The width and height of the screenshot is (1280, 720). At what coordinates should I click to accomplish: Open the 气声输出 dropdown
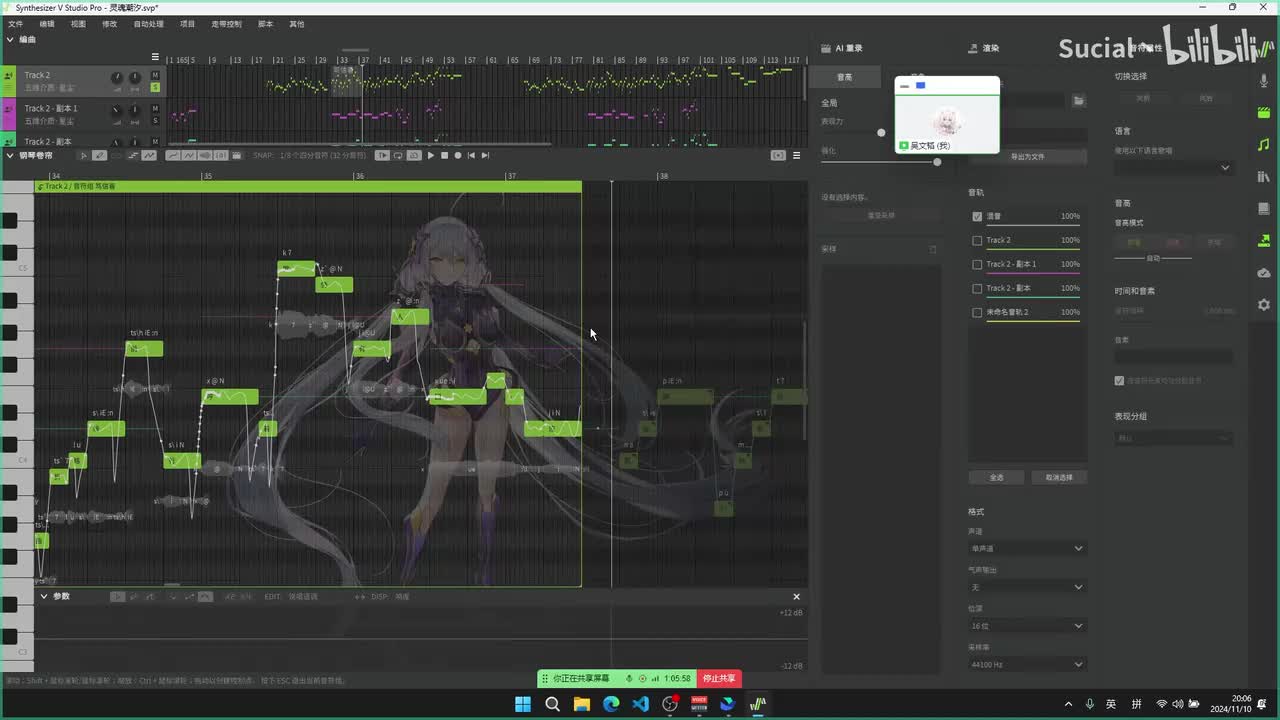[1026, 587]
